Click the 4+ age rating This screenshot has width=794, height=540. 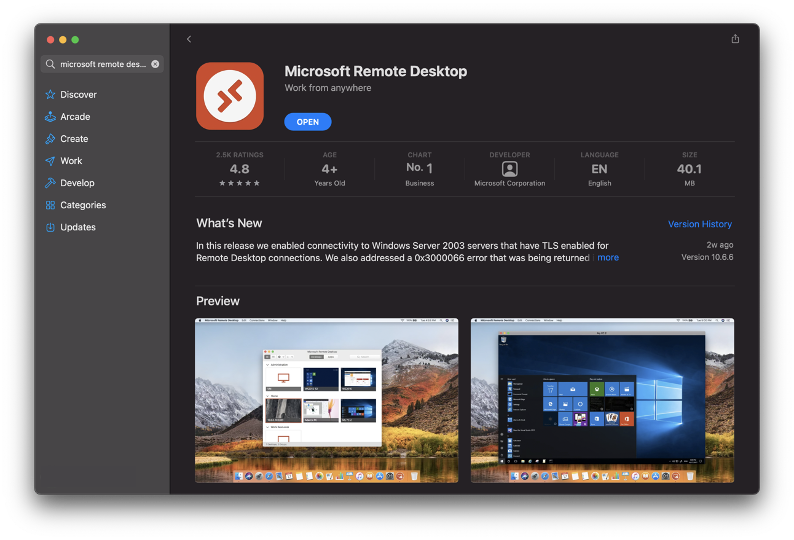330,169
